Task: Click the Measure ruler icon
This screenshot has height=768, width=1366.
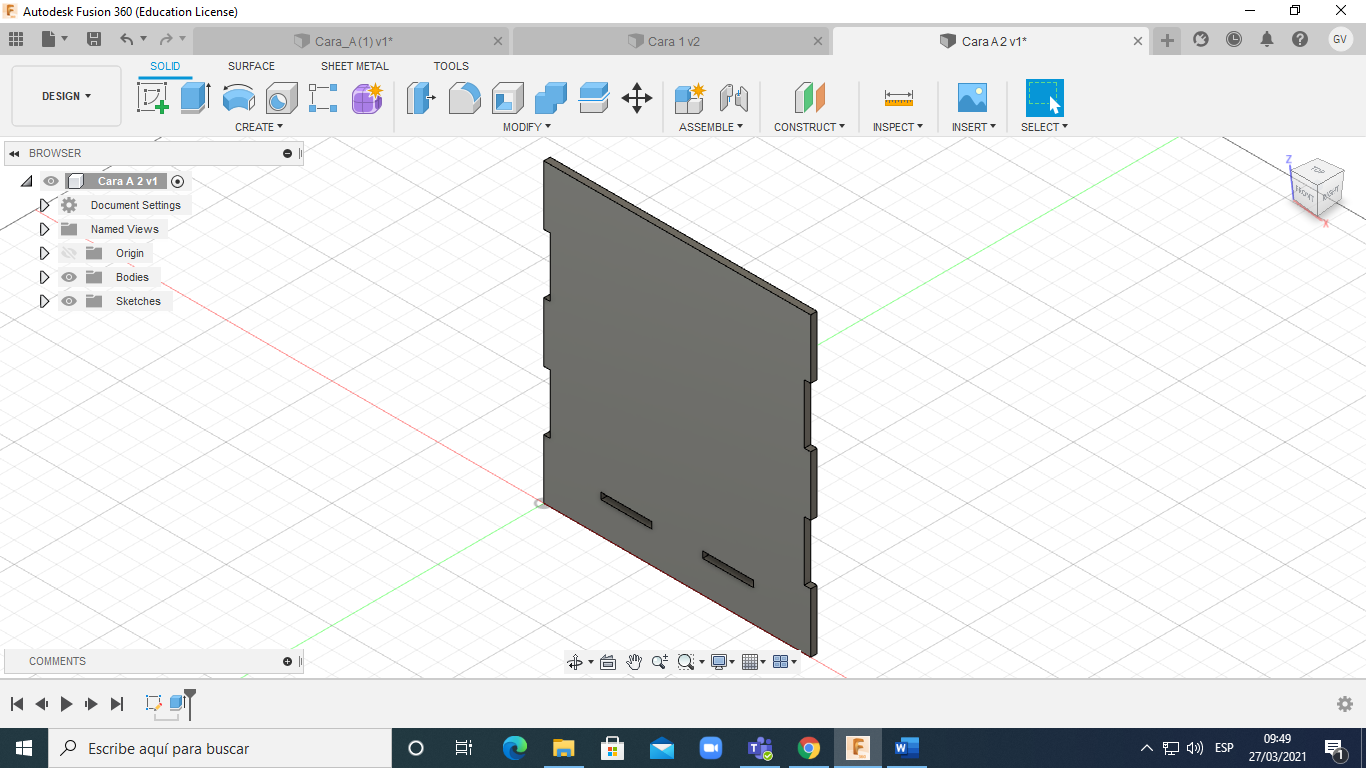Action: pyautogui.click(x=898, y=98)
